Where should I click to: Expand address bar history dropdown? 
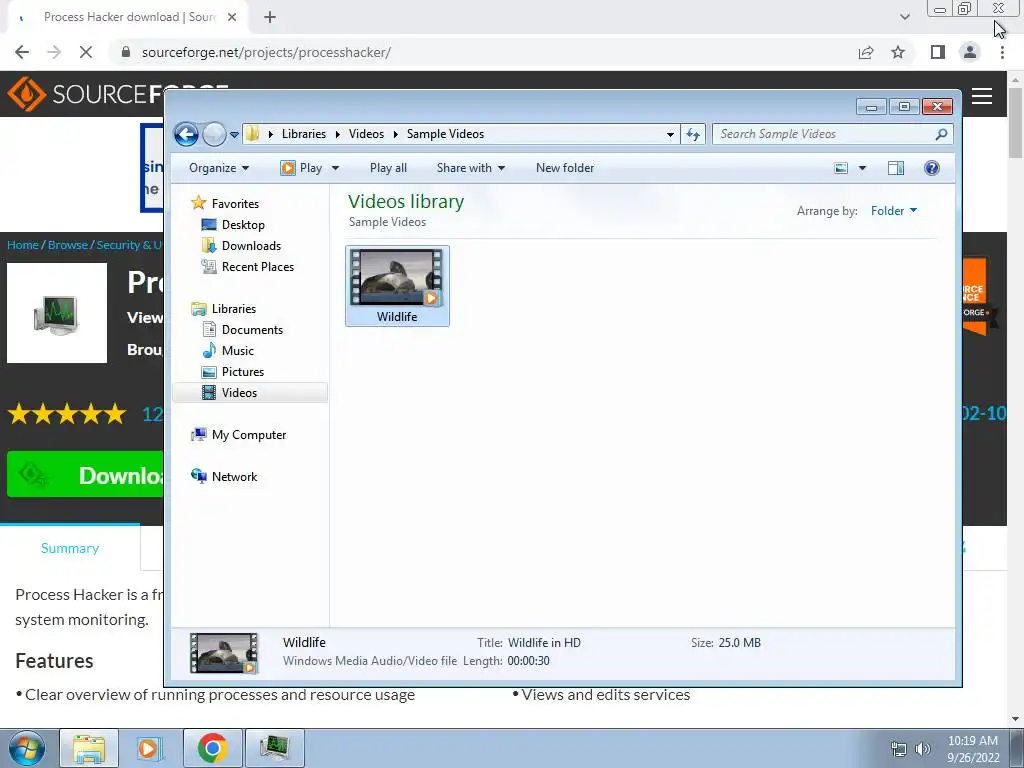(x=670, y=135)
